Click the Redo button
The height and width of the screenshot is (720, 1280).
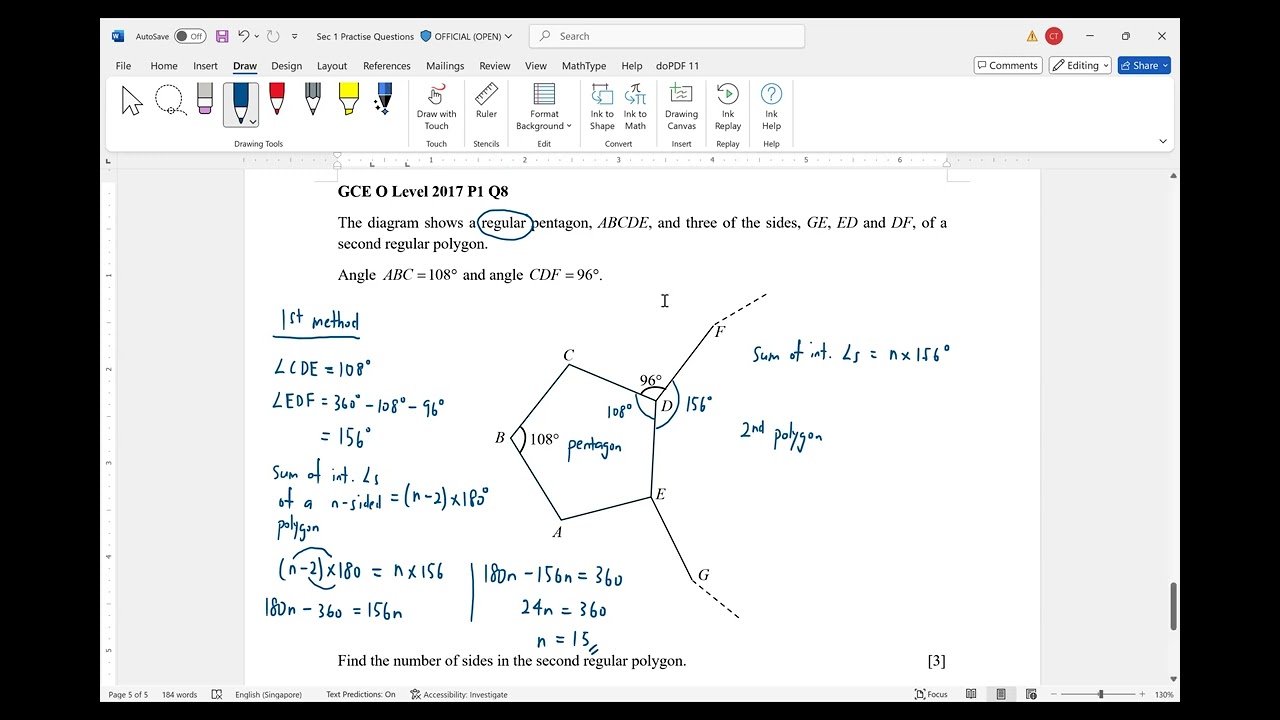273,36
